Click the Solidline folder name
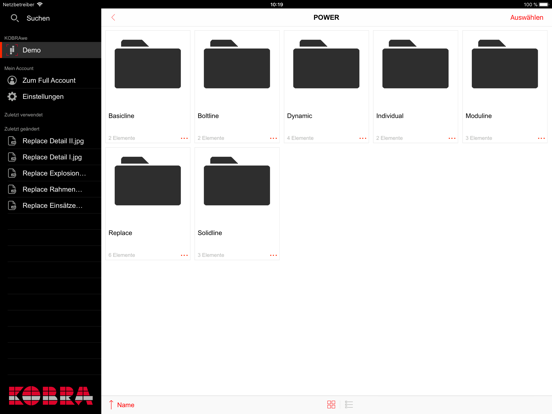 (x=210, y=233)
